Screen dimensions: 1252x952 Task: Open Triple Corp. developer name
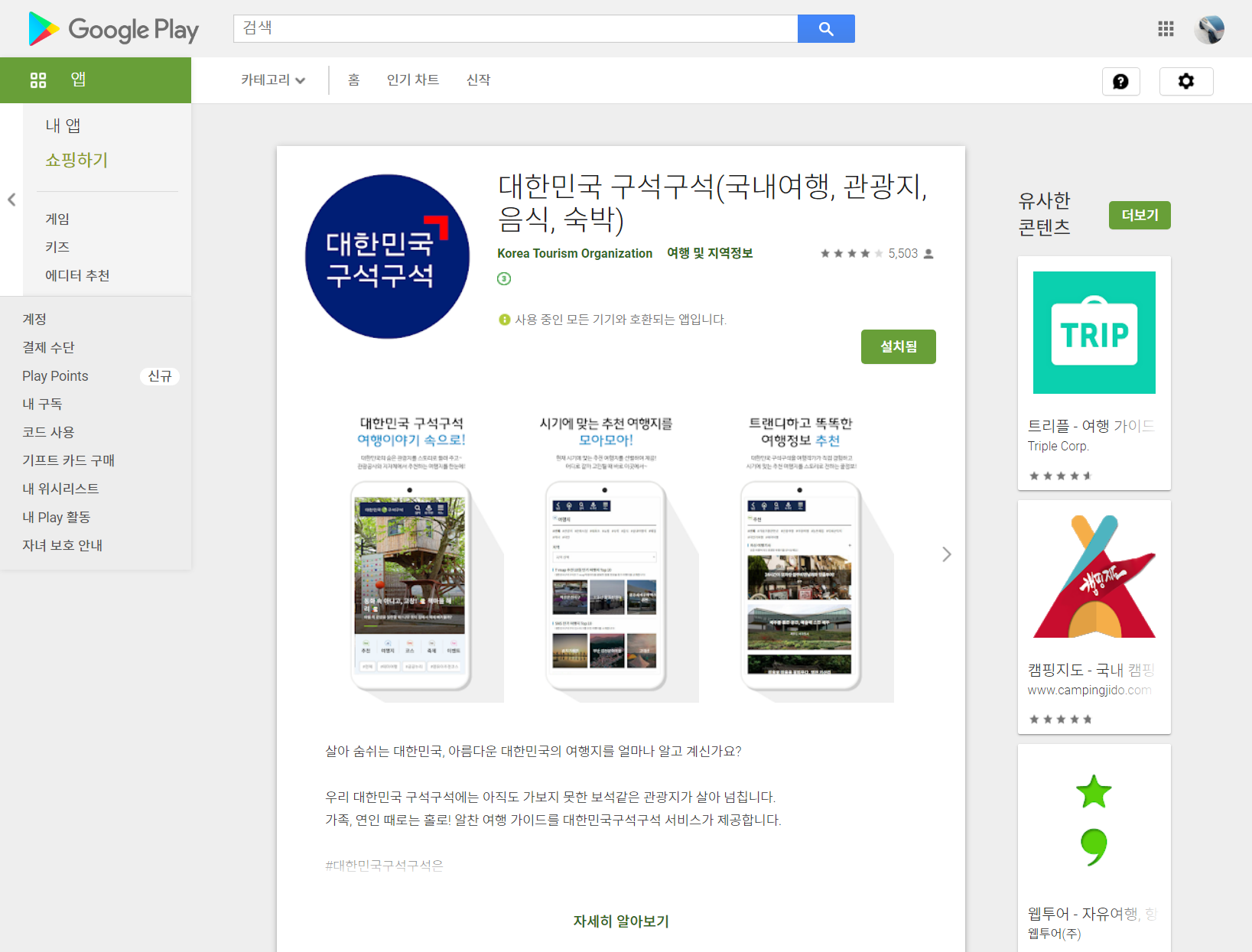tap(1058, 447)
